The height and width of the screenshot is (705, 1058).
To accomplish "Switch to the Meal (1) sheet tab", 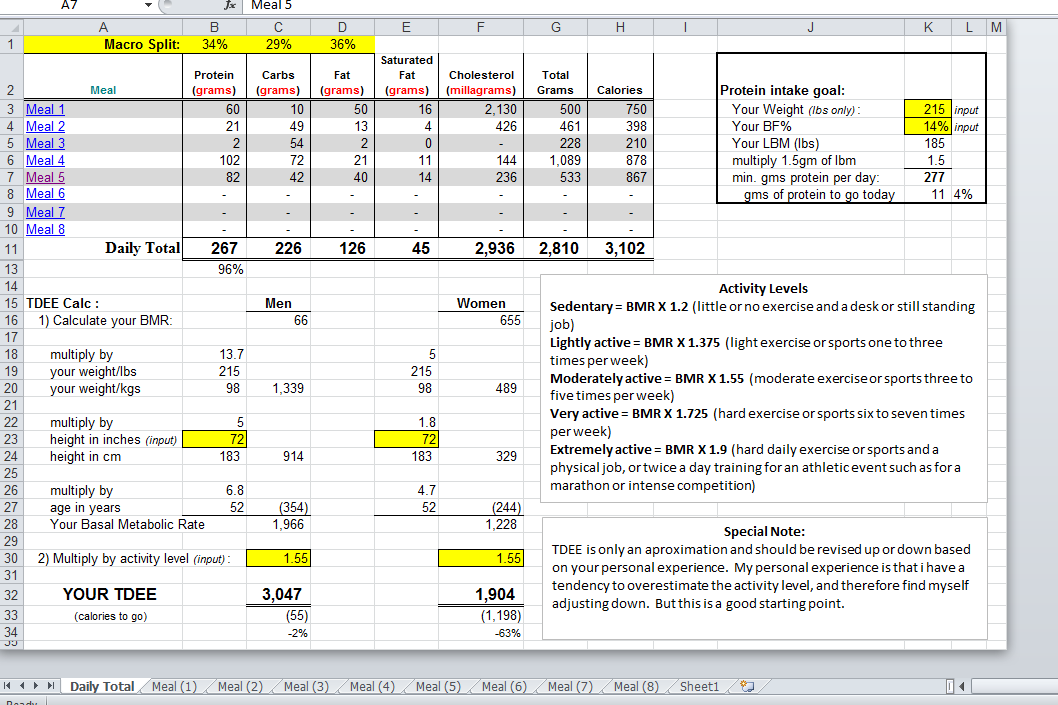I will pos(174,687).
